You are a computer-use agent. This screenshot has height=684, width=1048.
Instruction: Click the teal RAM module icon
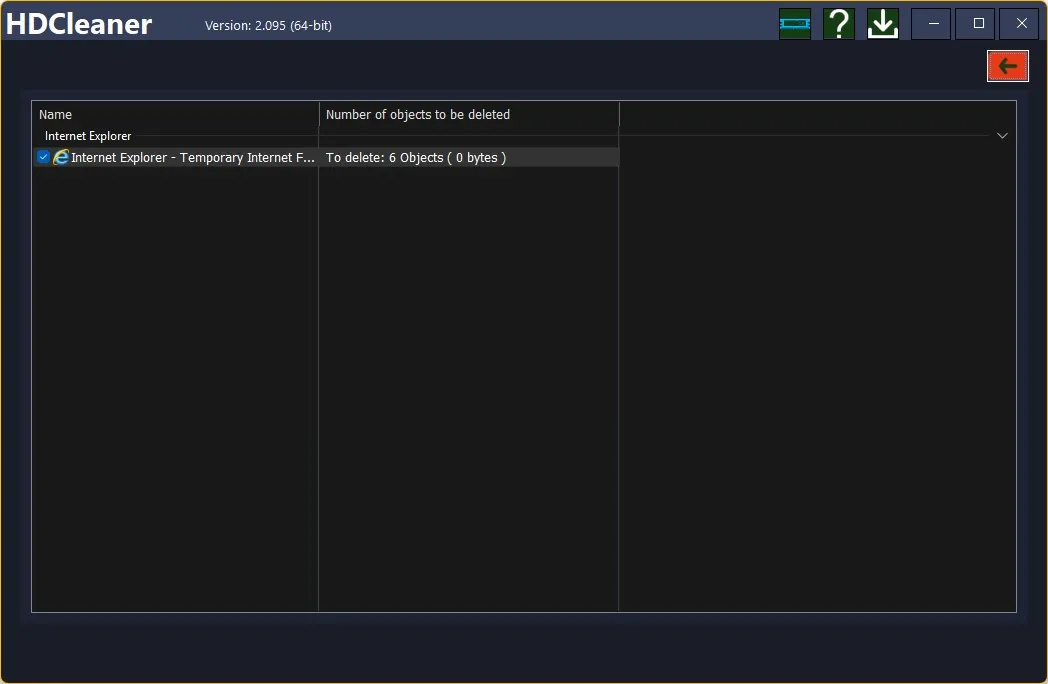795,24
